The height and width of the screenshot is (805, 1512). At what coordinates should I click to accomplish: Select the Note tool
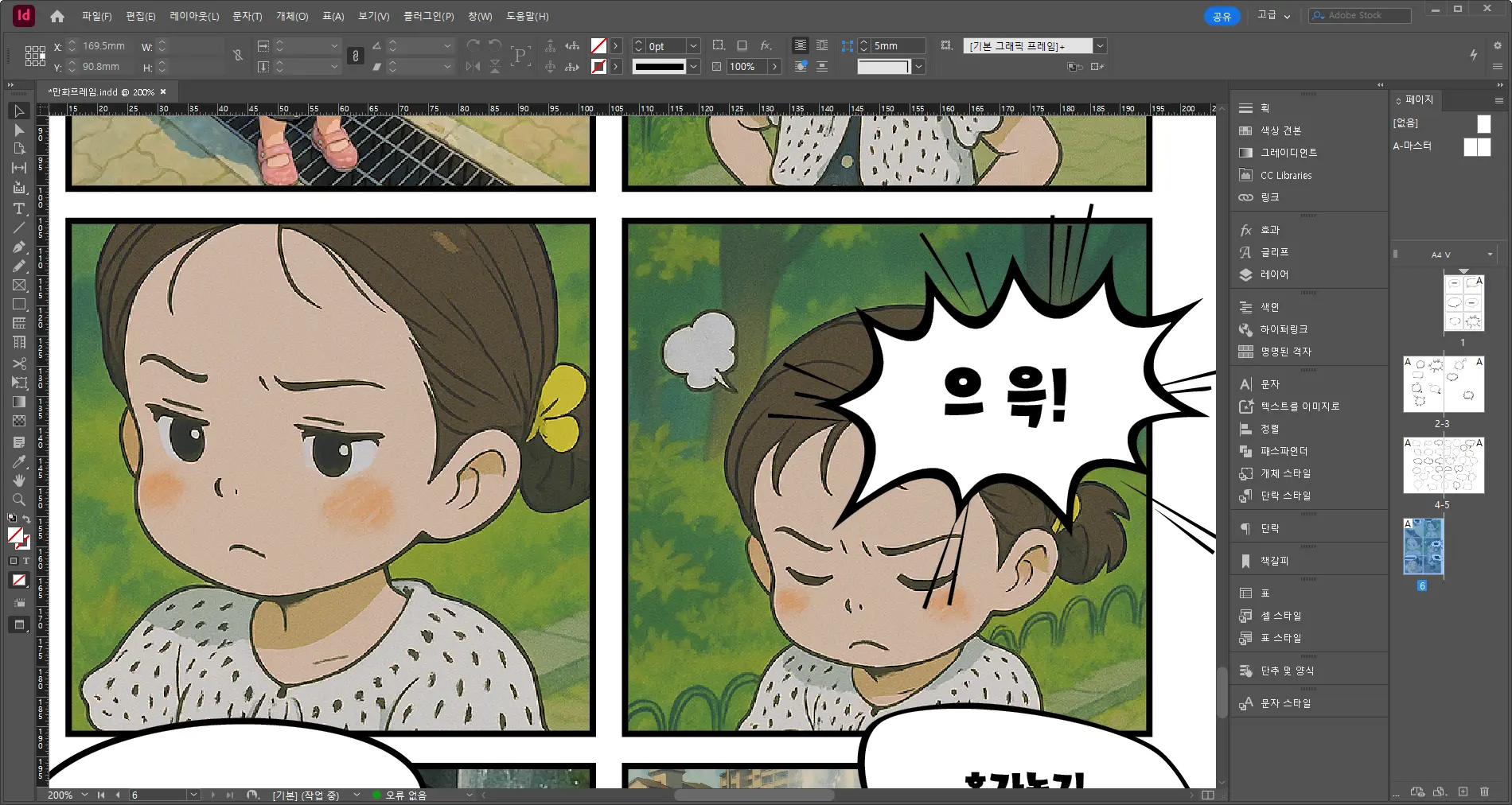19,442
